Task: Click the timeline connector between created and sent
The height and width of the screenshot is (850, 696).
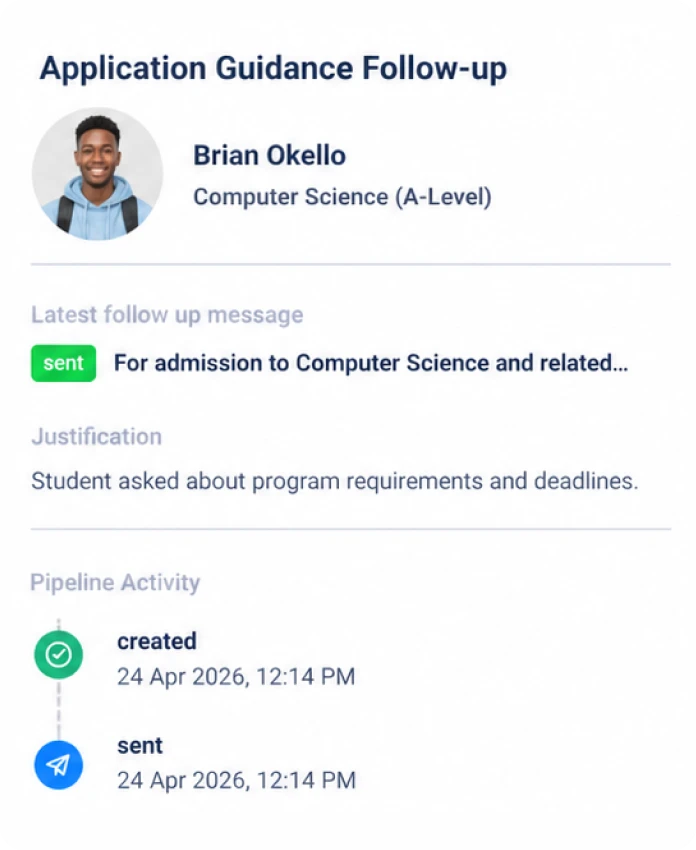Action: coord(58,710)
